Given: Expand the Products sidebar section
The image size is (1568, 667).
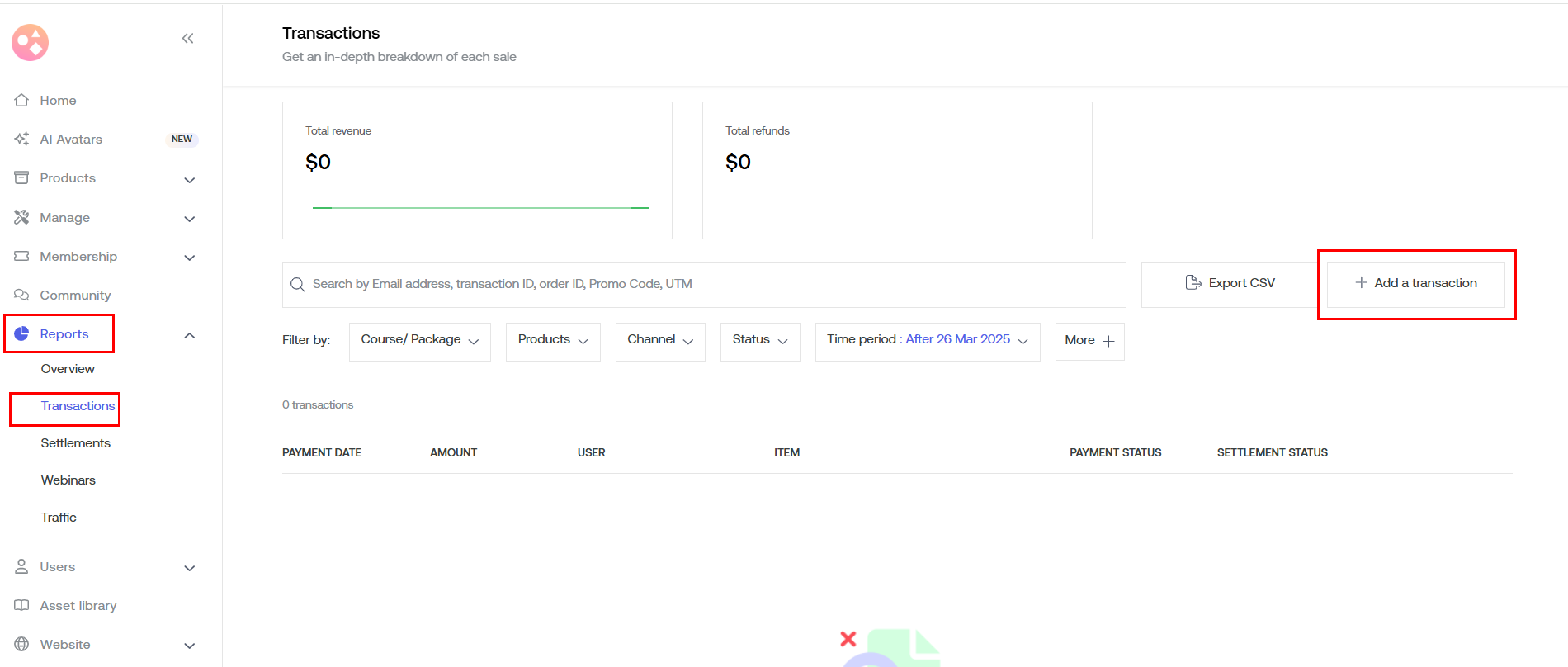Looking at the screenshot, I should click(x=189, y=179).
